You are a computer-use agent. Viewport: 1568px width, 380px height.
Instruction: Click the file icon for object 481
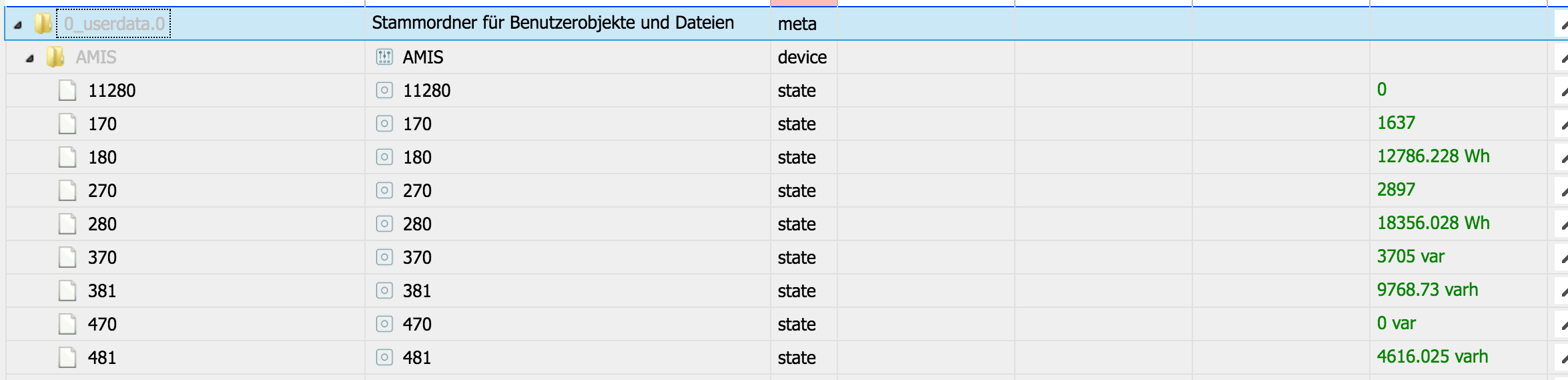(x=67, y=358)
